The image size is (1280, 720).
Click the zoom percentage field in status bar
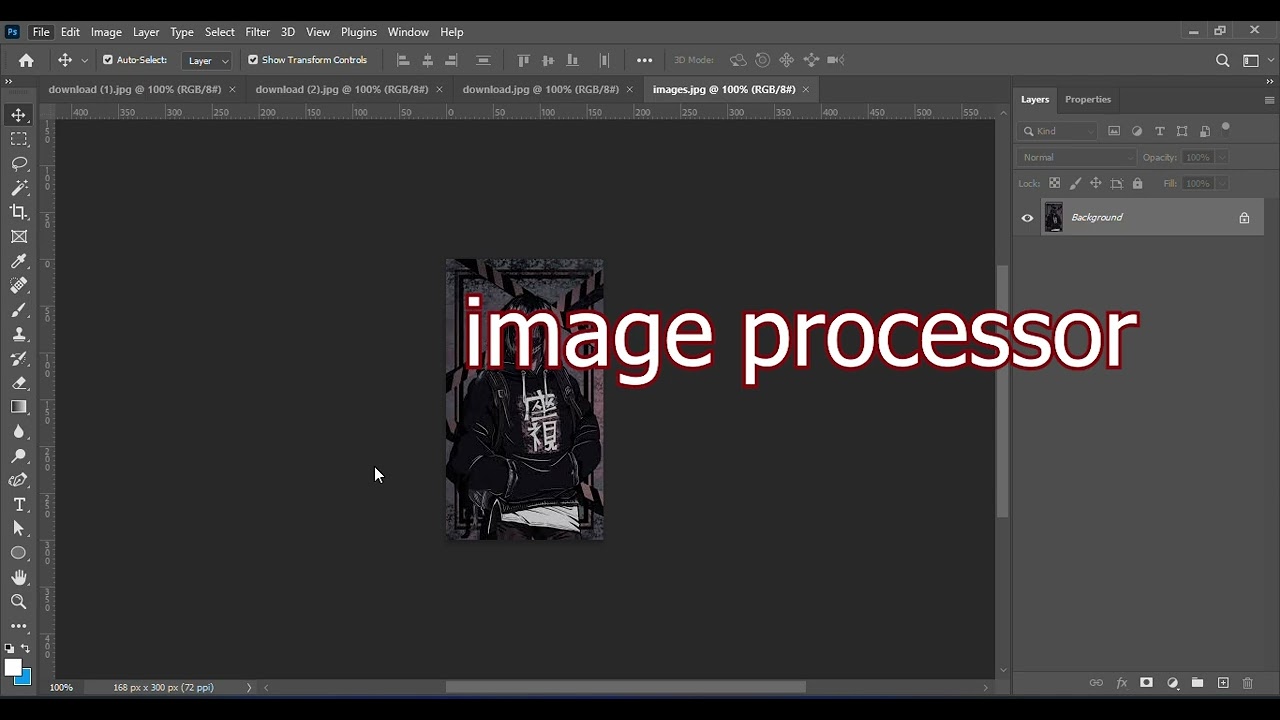click(x=61, y=688)
